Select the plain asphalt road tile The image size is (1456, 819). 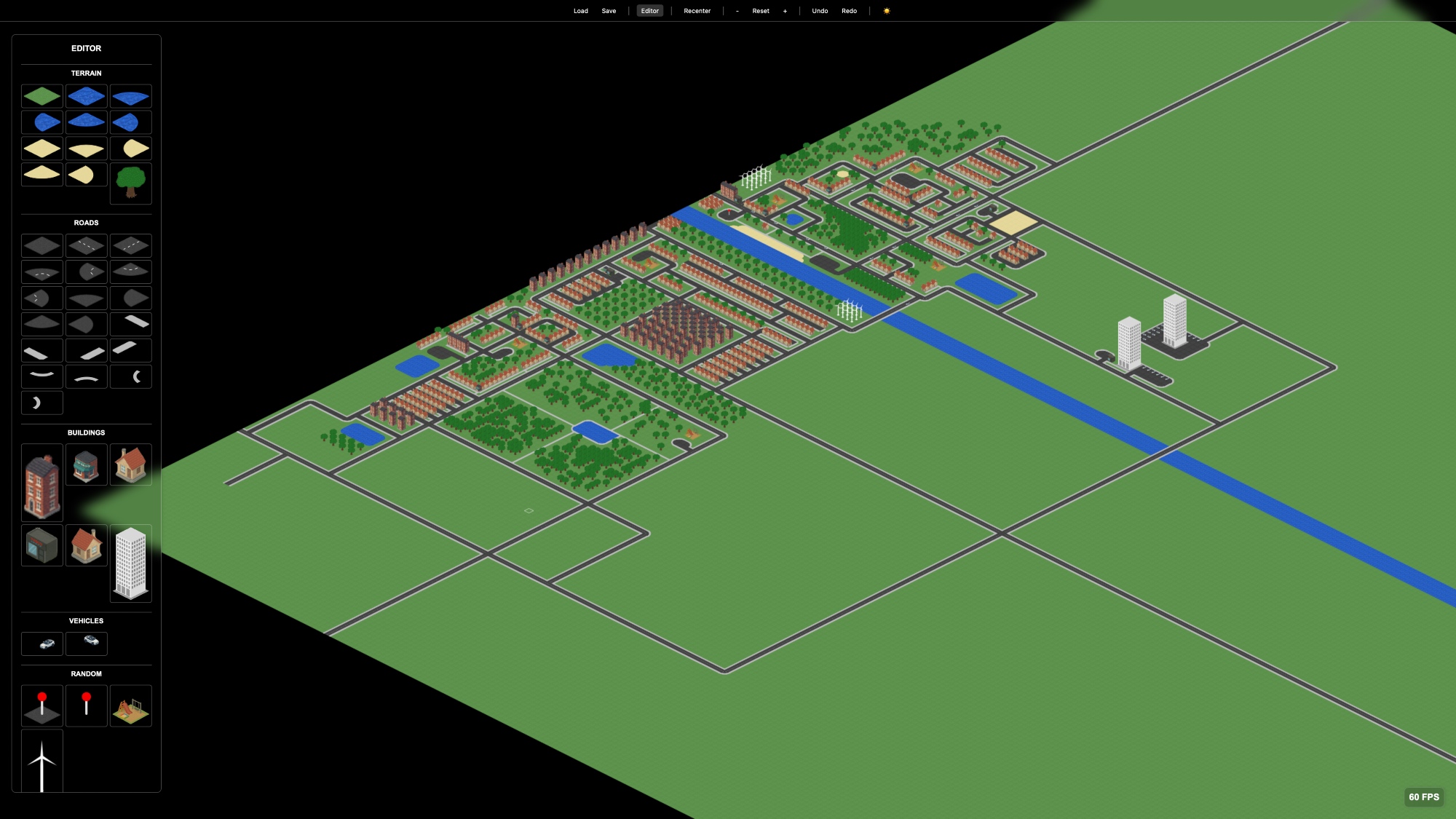pyautogui.click(x=41, y=246)
